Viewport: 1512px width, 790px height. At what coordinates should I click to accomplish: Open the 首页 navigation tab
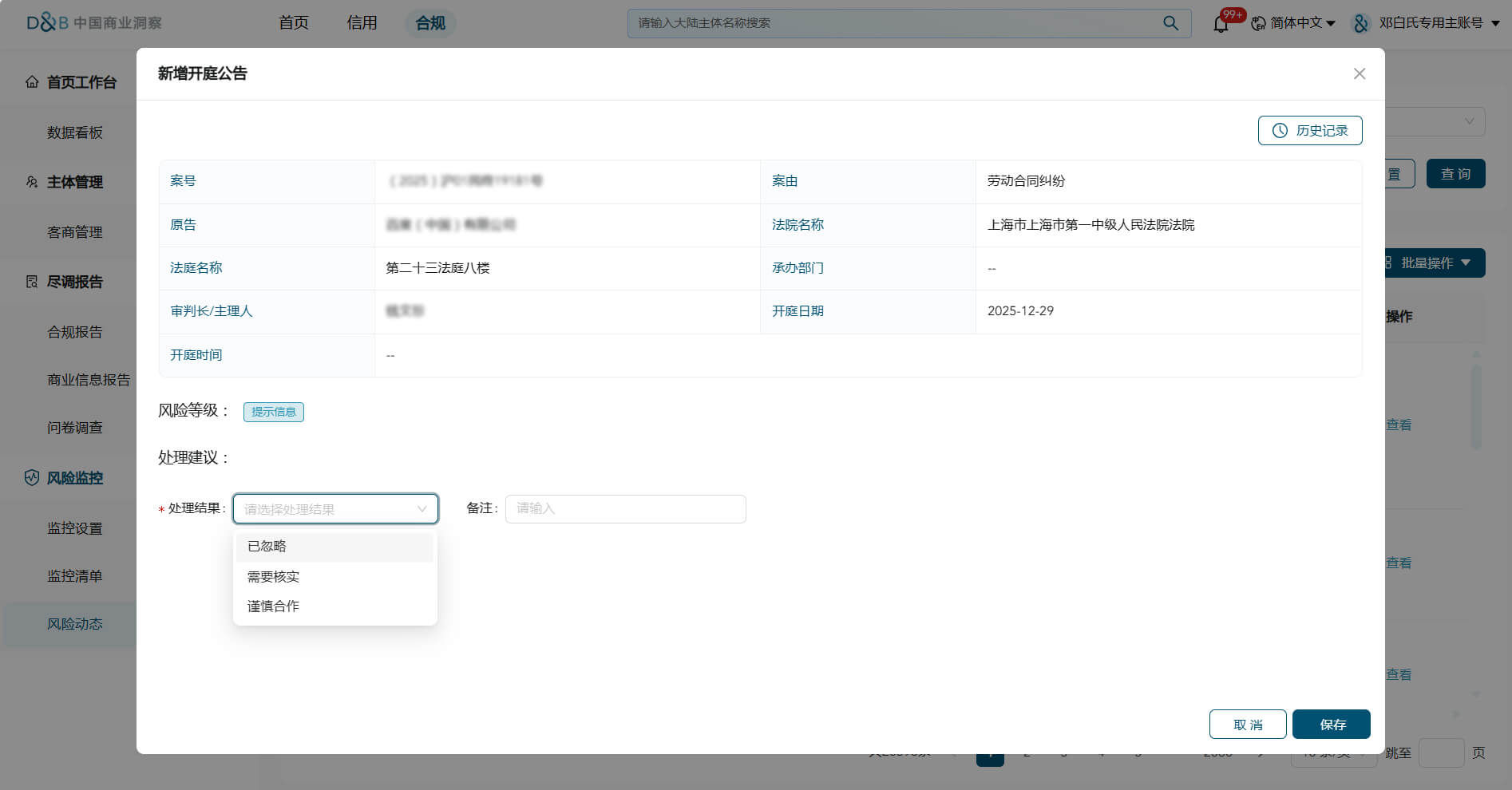(x=293, y=23)
